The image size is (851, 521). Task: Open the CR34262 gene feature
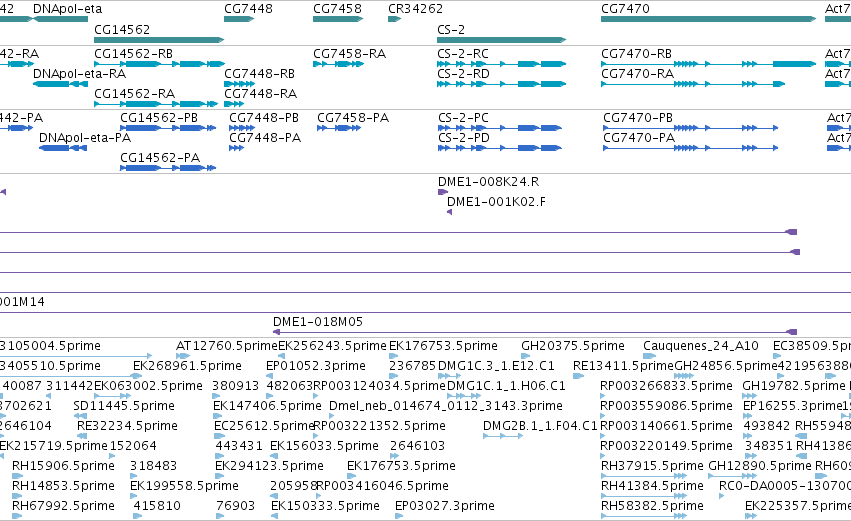[x=394, y=20]
